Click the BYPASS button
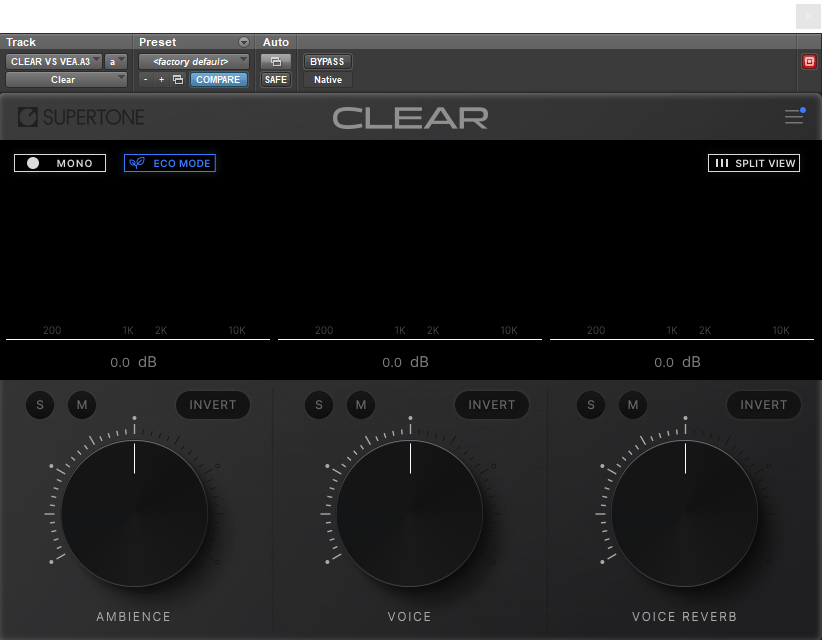Viewport: 822px width, 640px height. (x=327, y=62)
